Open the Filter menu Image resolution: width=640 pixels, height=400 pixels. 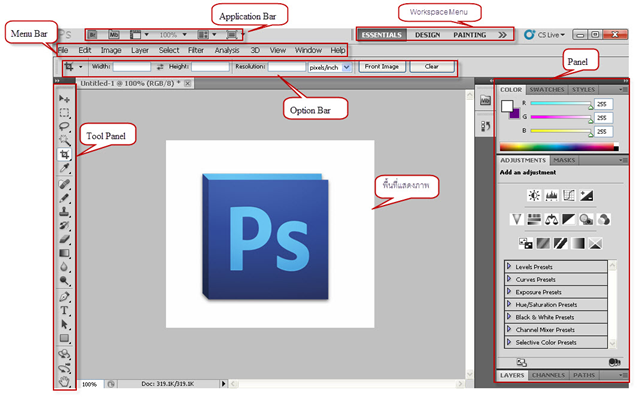(x=196, y=50)
